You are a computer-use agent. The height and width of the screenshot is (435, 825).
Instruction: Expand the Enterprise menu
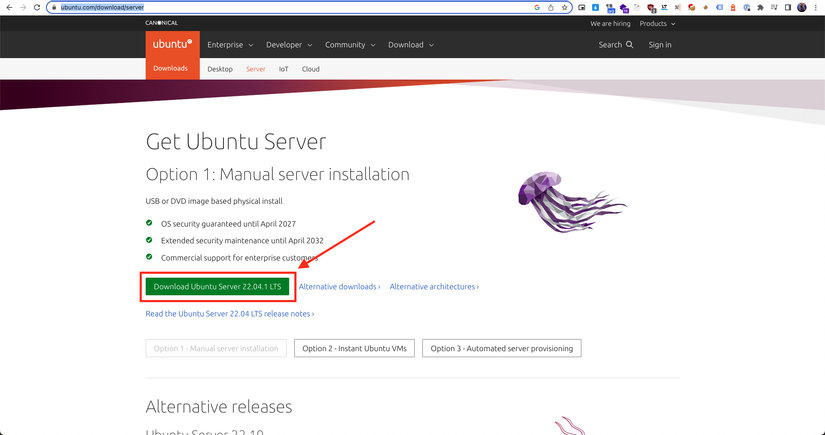click(x=230, y=45)
